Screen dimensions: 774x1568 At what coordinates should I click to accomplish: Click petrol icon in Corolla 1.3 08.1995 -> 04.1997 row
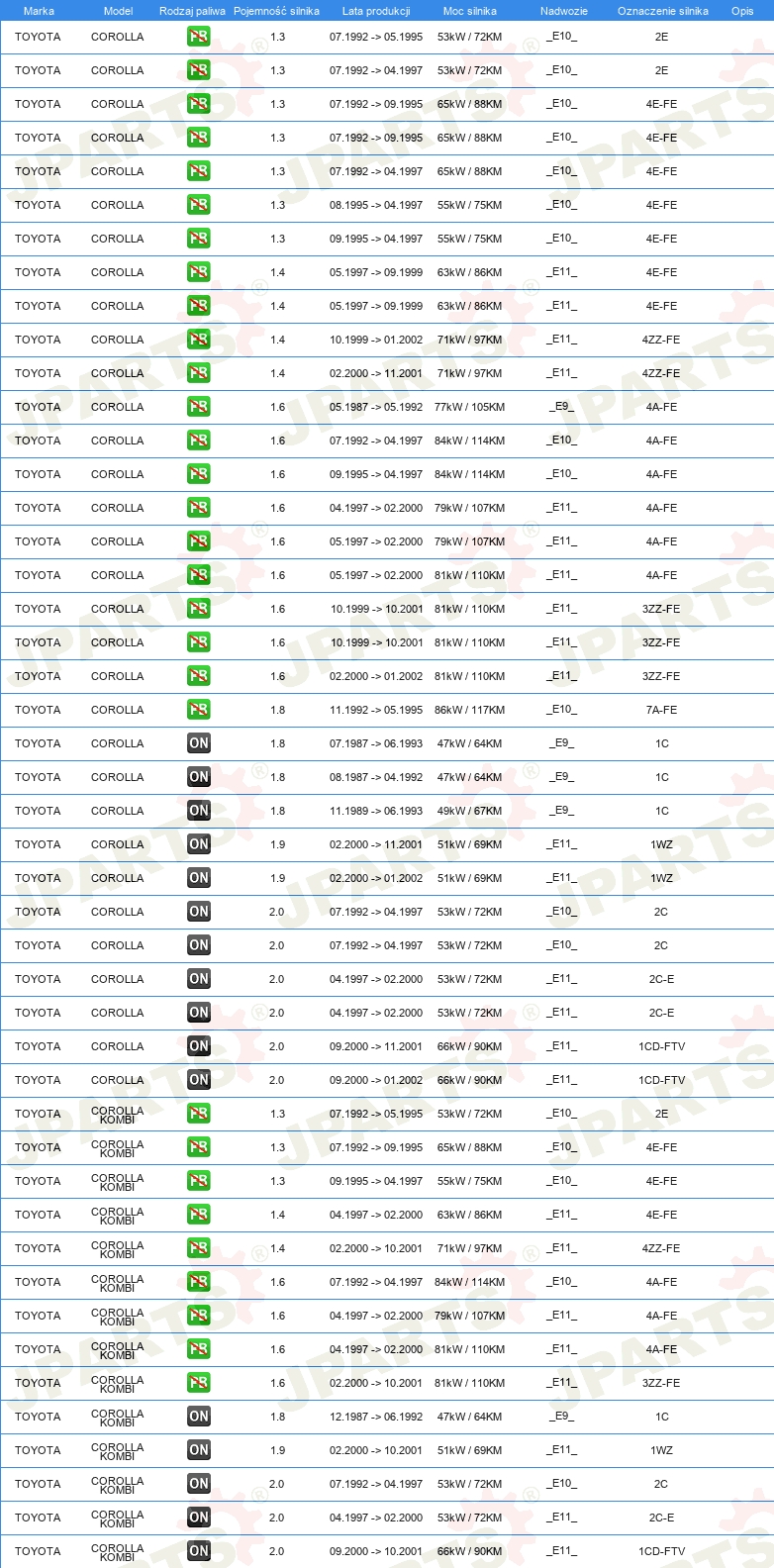(198, 205)
